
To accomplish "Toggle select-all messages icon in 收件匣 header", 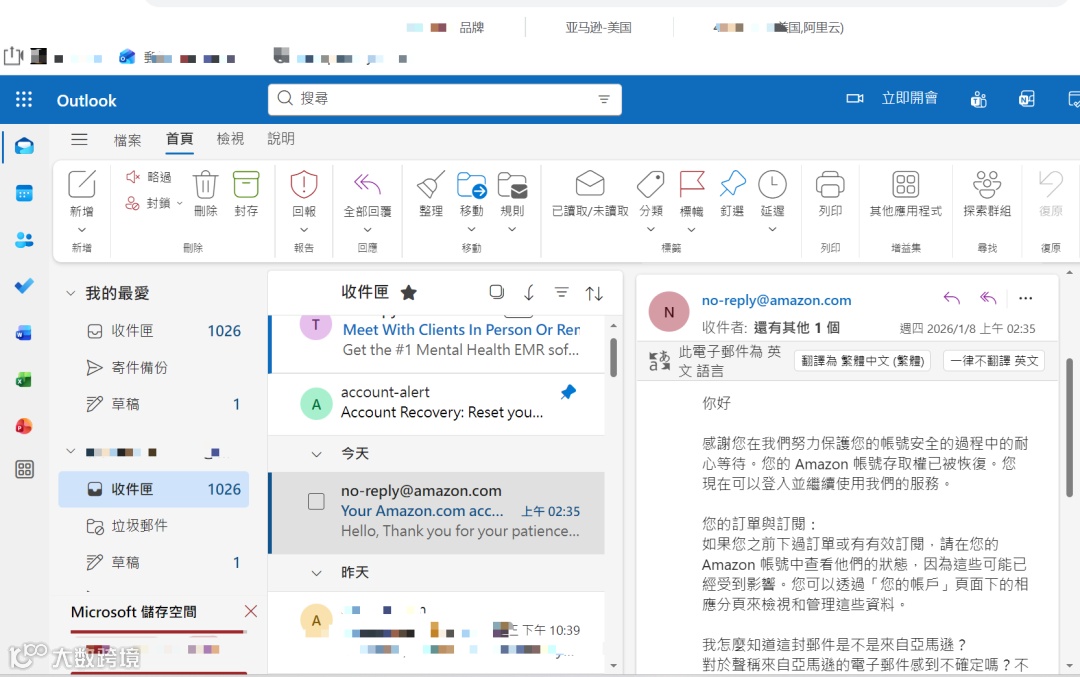I will (x=496, y=292).
